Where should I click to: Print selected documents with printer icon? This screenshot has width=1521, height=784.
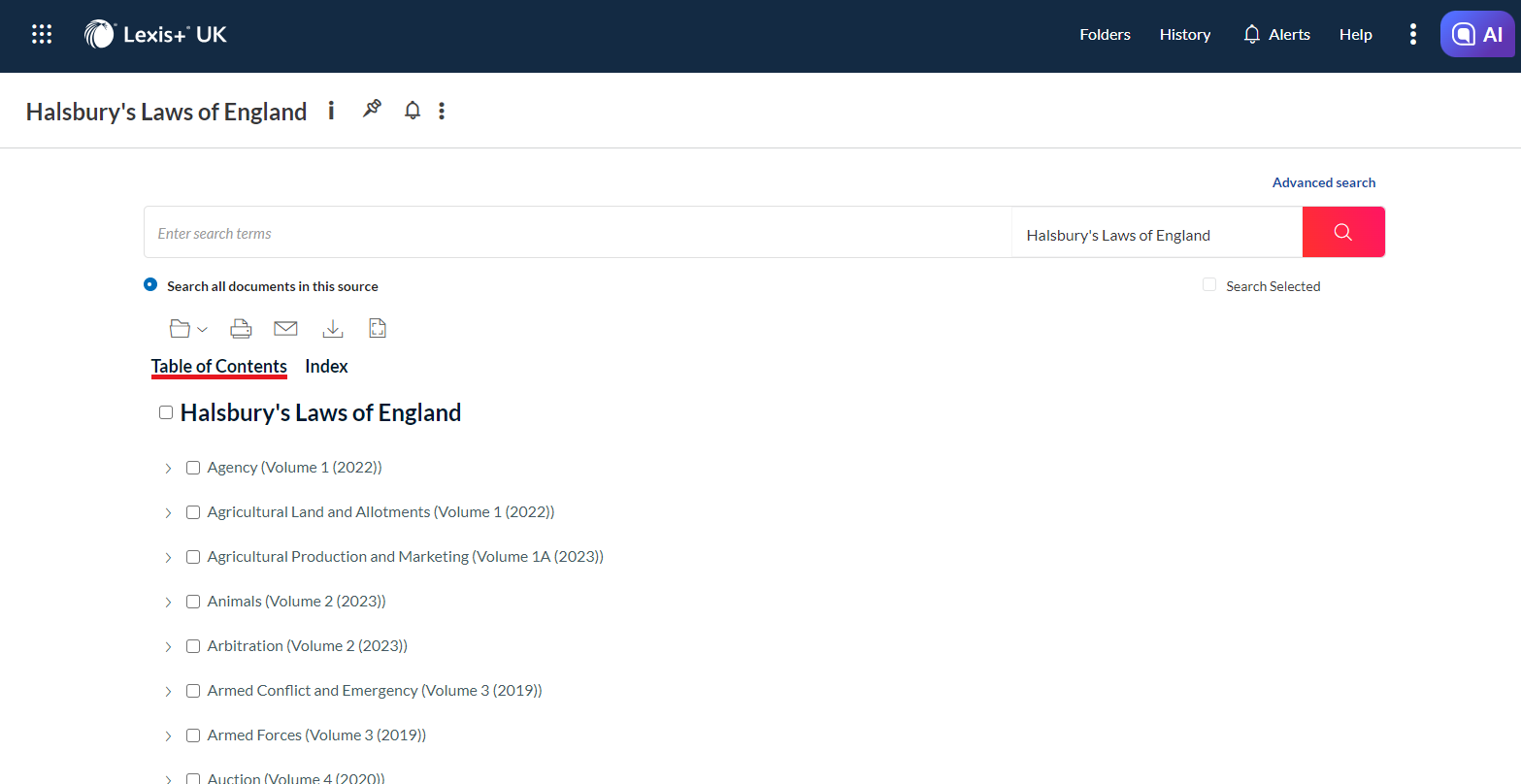coord(241,329)
